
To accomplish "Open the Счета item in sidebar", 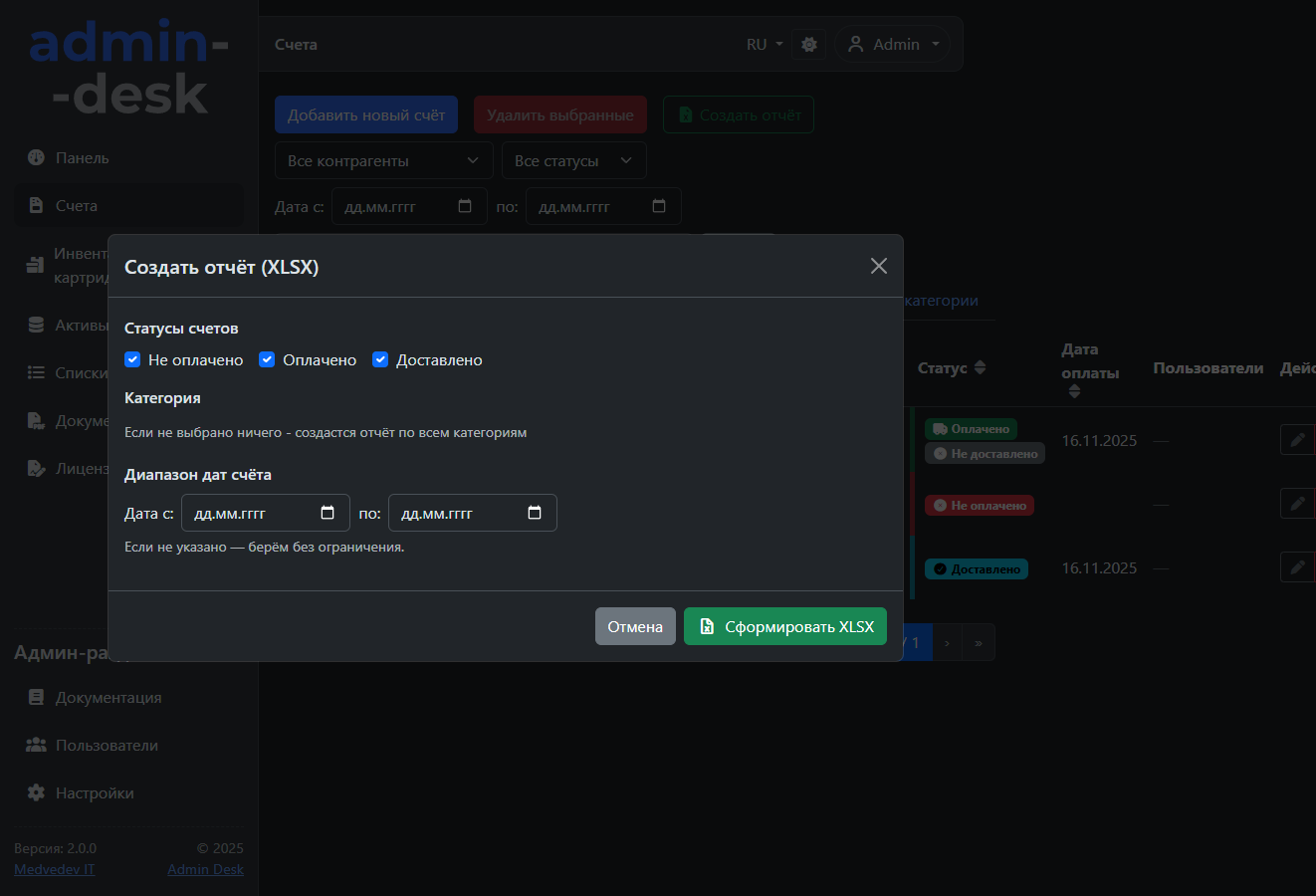I will (x=76, y=205).
